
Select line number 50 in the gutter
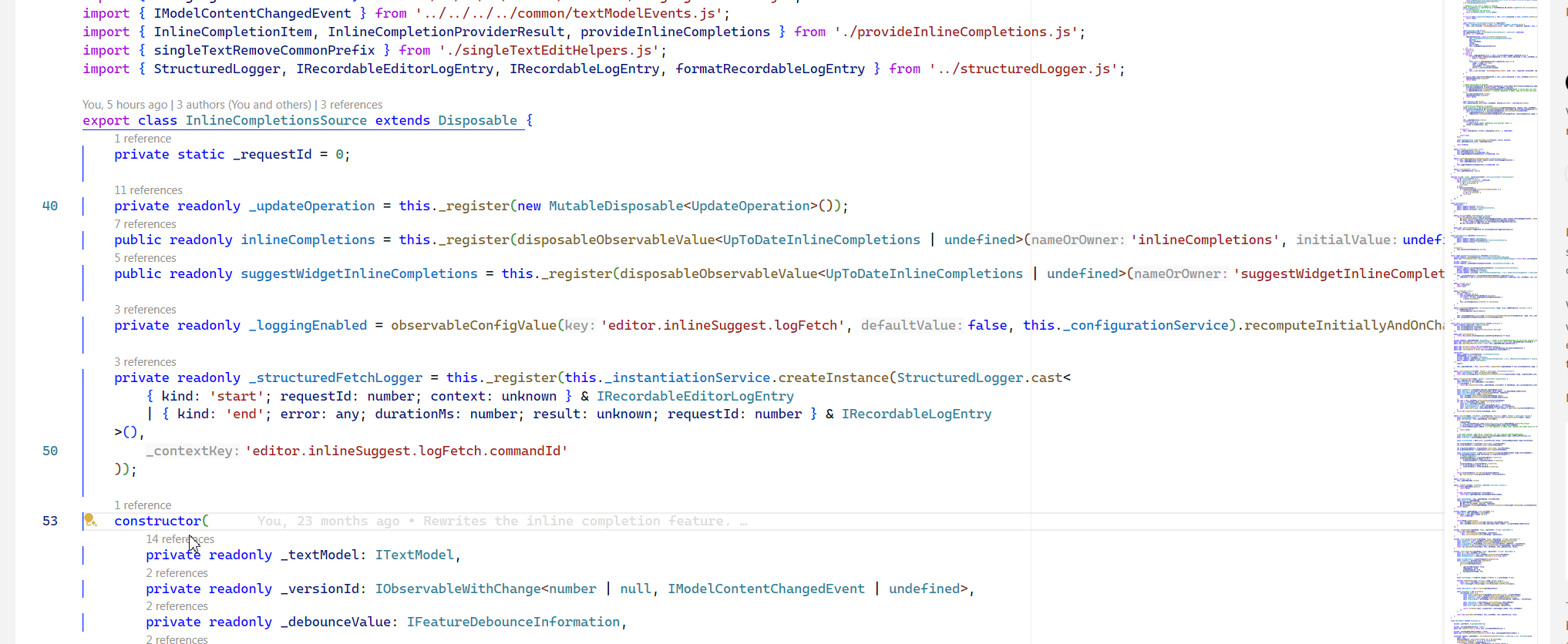50,451
